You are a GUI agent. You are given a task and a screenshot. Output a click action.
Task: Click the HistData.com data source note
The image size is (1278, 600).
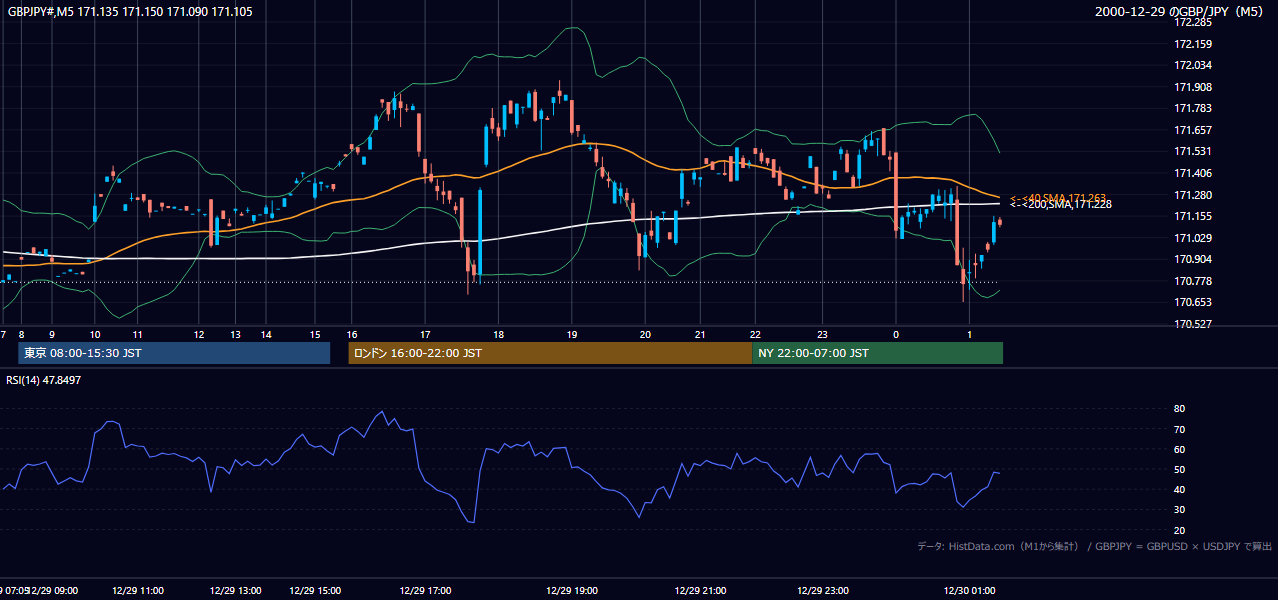1094,547
